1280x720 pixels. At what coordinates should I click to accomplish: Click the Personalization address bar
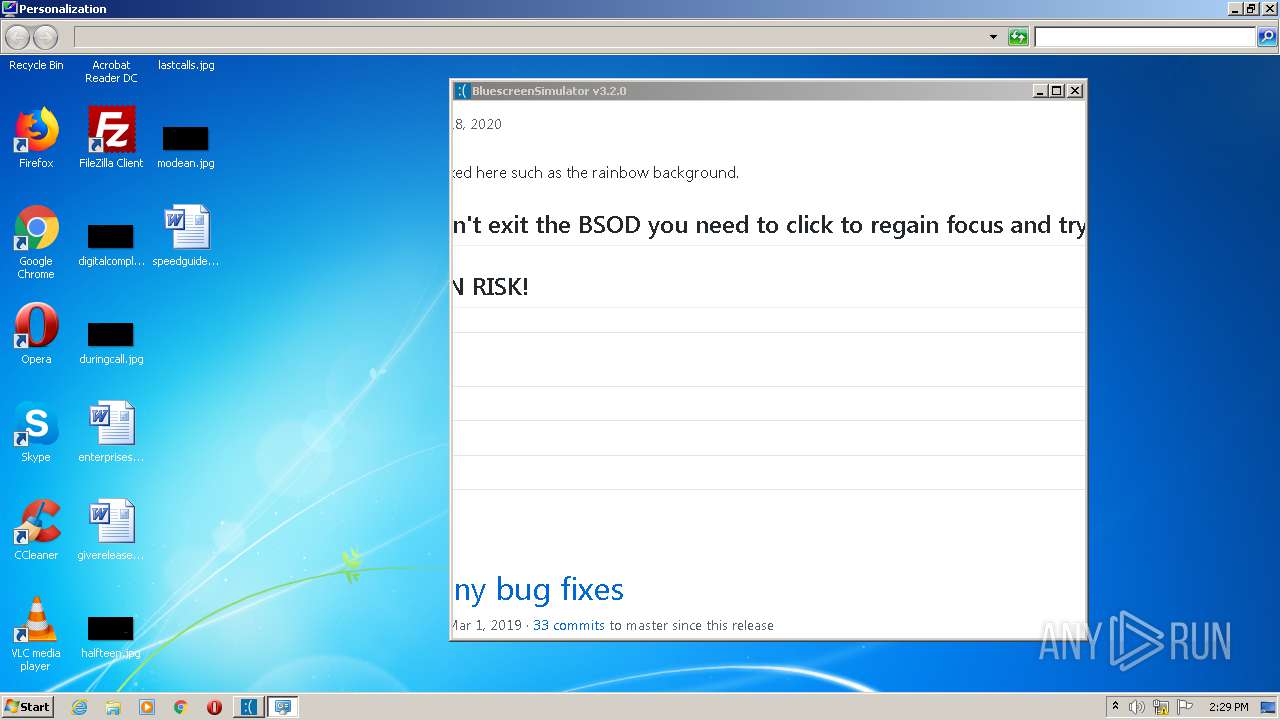[x=530, y=38]
